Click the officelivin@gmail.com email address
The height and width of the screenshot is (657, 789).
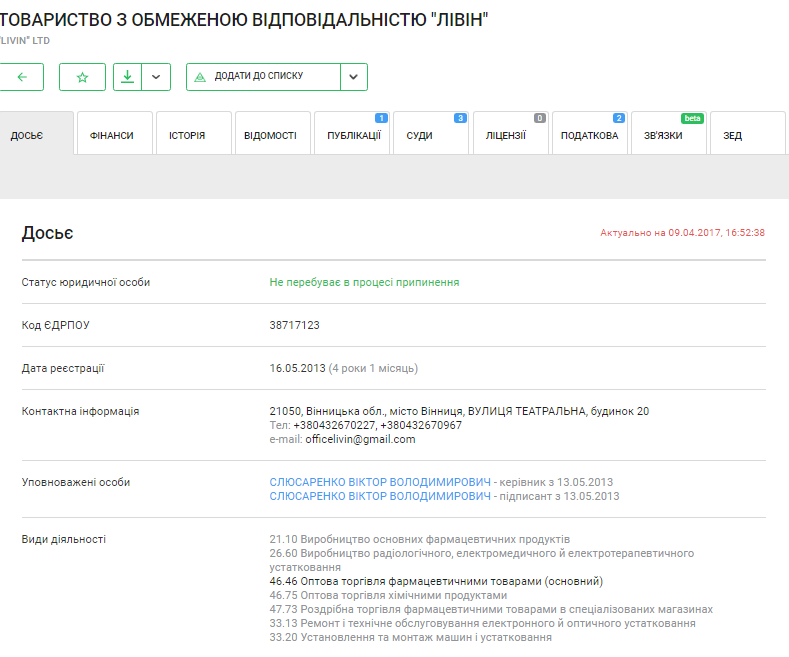pyautogui.click(x=360, y=439)
